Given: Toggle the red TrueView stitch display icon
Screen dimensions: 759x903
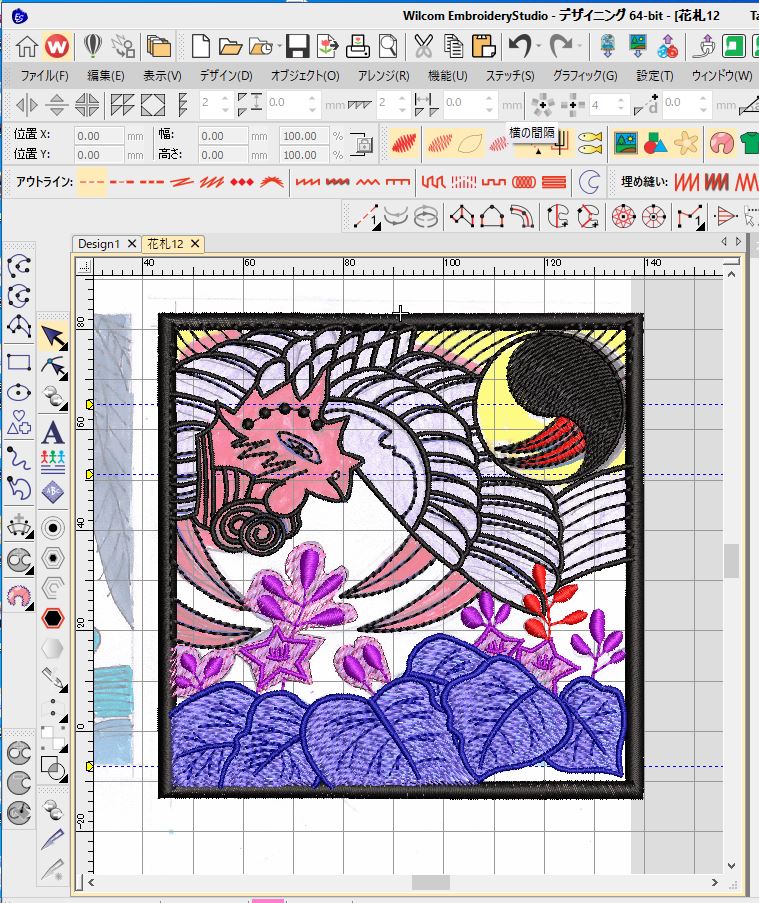Looking at the screenshot, I should point(404,143).
